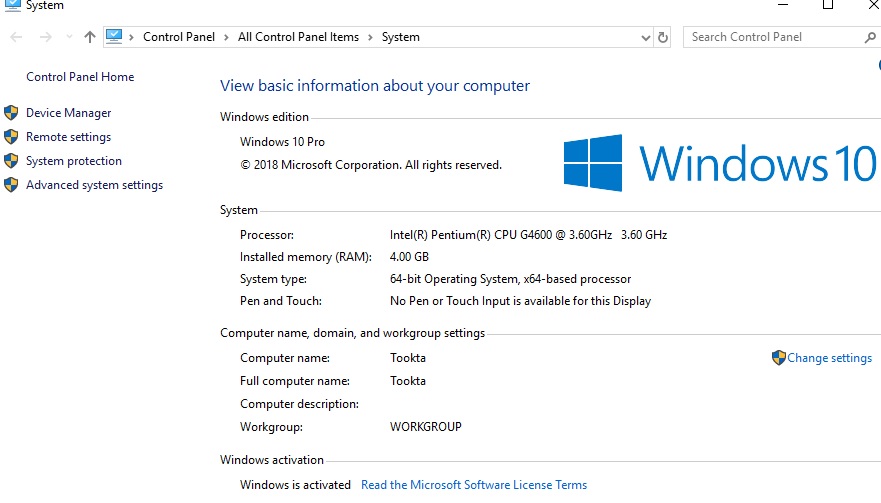The width and height of the screenshot is (881, 503).
Task: Expand chevron after Control Panel breadcrumb
Action: click(226, 38)
